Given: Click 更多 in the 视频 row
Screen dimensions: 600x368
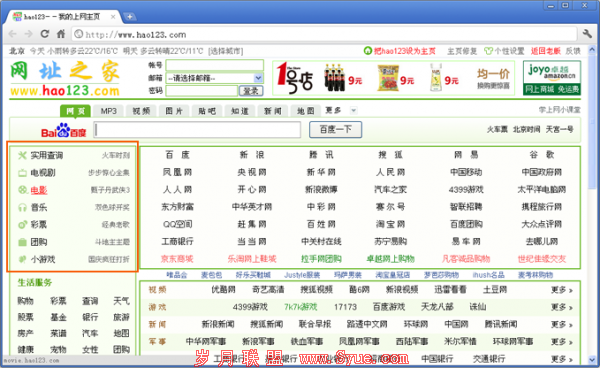Looking at the screenshot, I should [562, 290].
